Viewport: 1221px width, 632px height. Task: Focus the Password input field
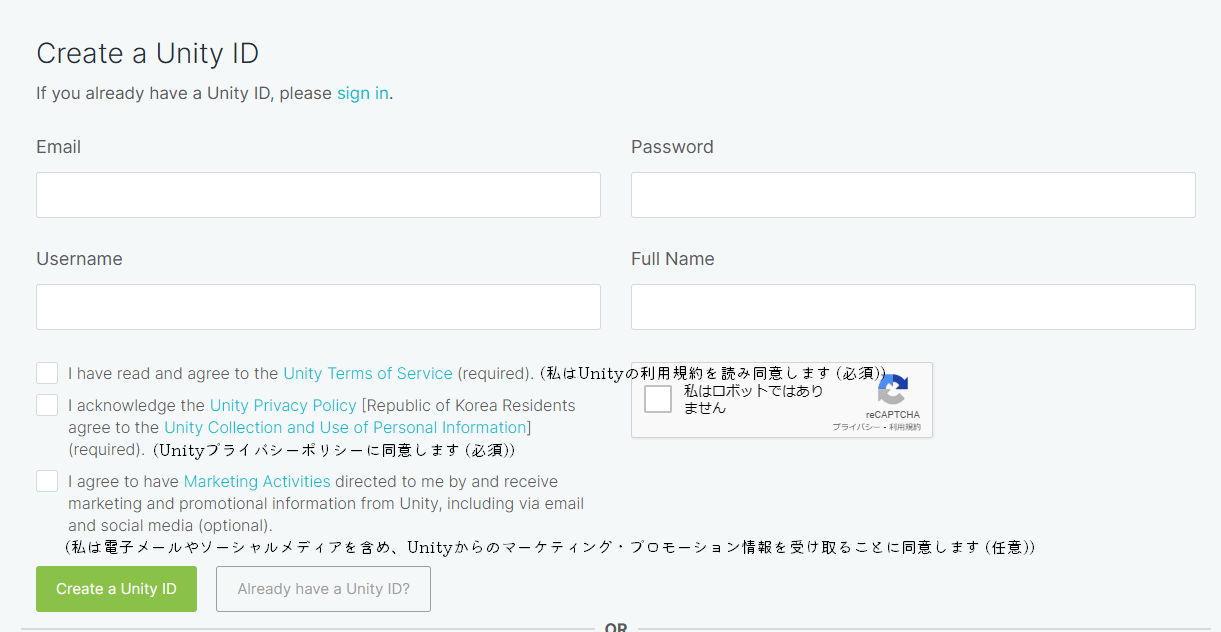(913, 195)
